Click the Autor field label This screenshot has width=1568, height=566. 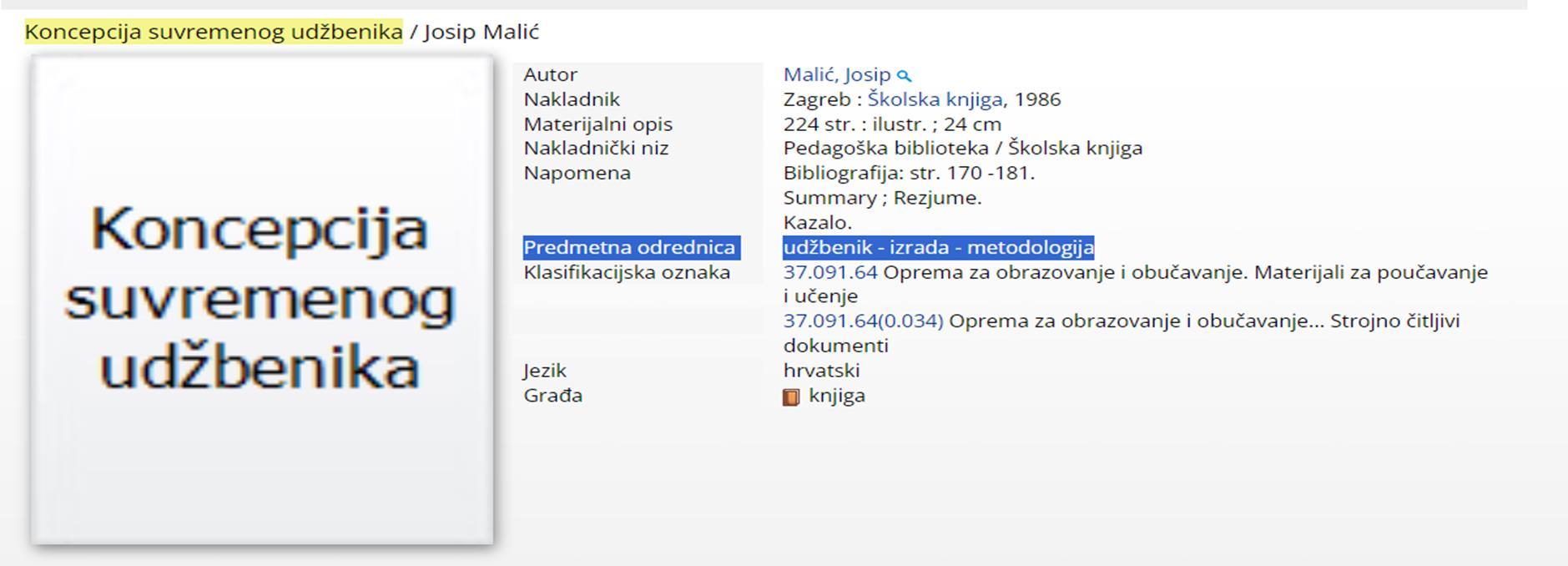tap(550, 74)
